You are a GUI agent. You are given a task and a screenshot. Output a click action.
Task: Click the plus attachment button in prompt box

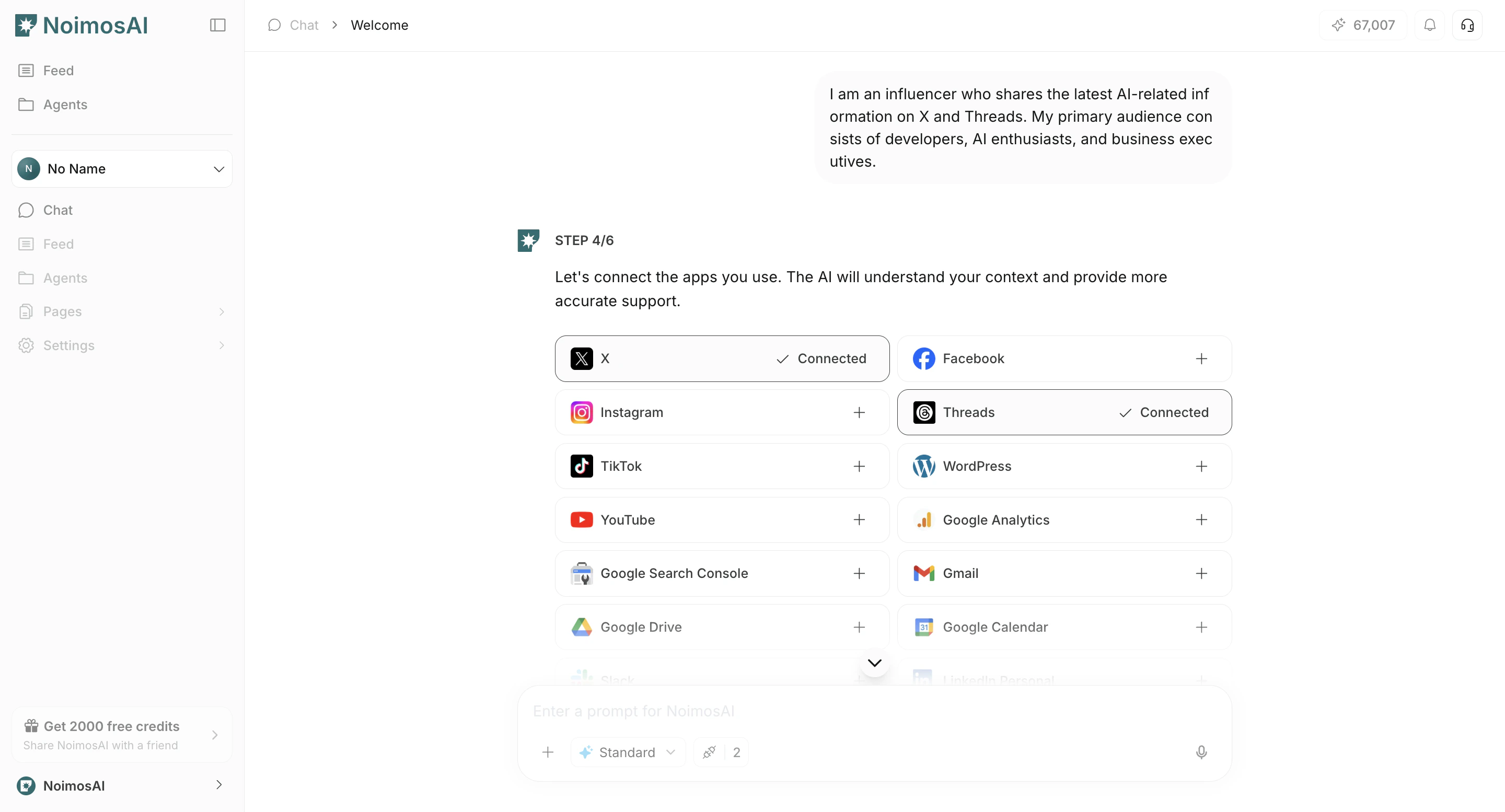click(x=548, y=752)
